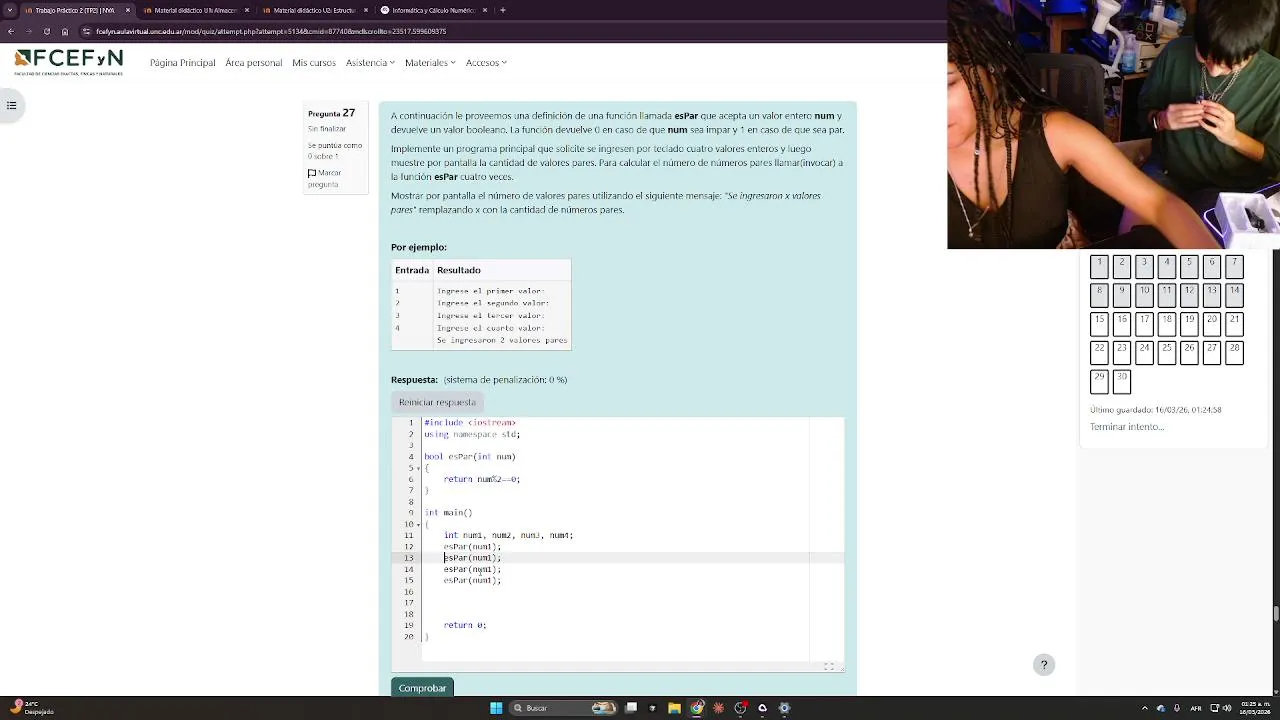Jump to question 21 in navigation
The image size is (1280, 720).
click(1234, 324)
